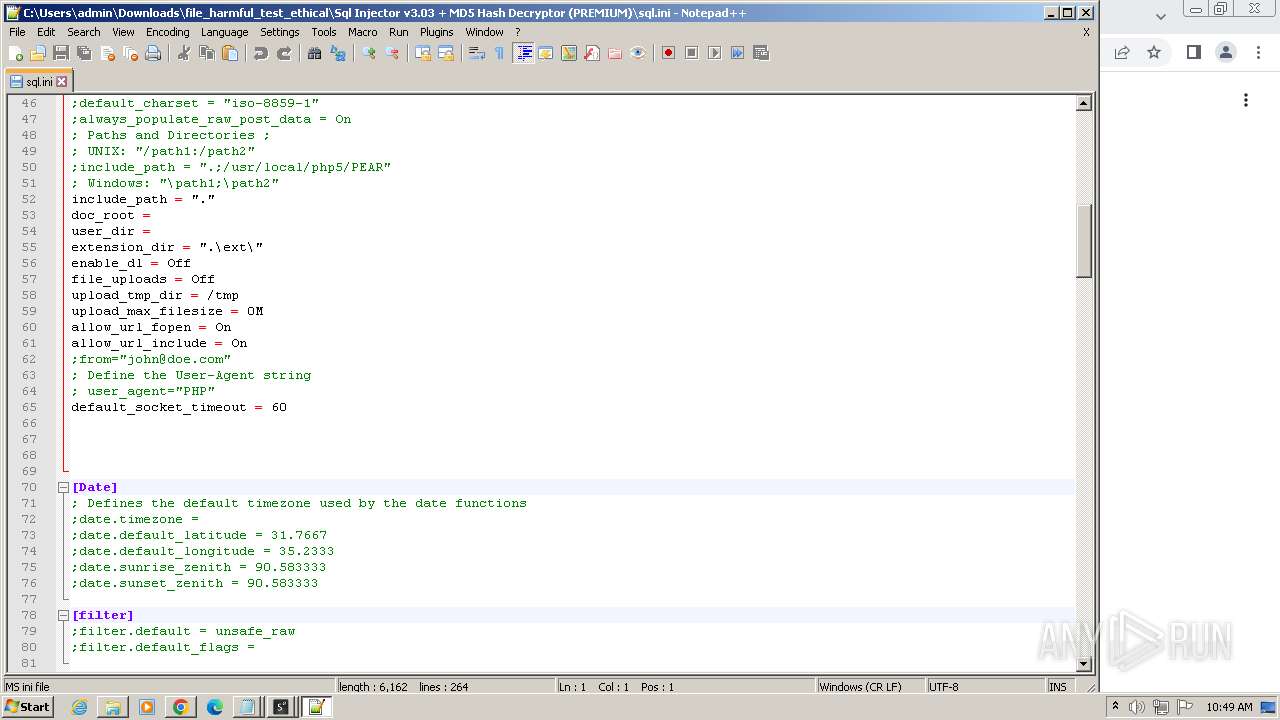Print the document via printer icon
Screen dimensions: 1280x720
point(153,53)
